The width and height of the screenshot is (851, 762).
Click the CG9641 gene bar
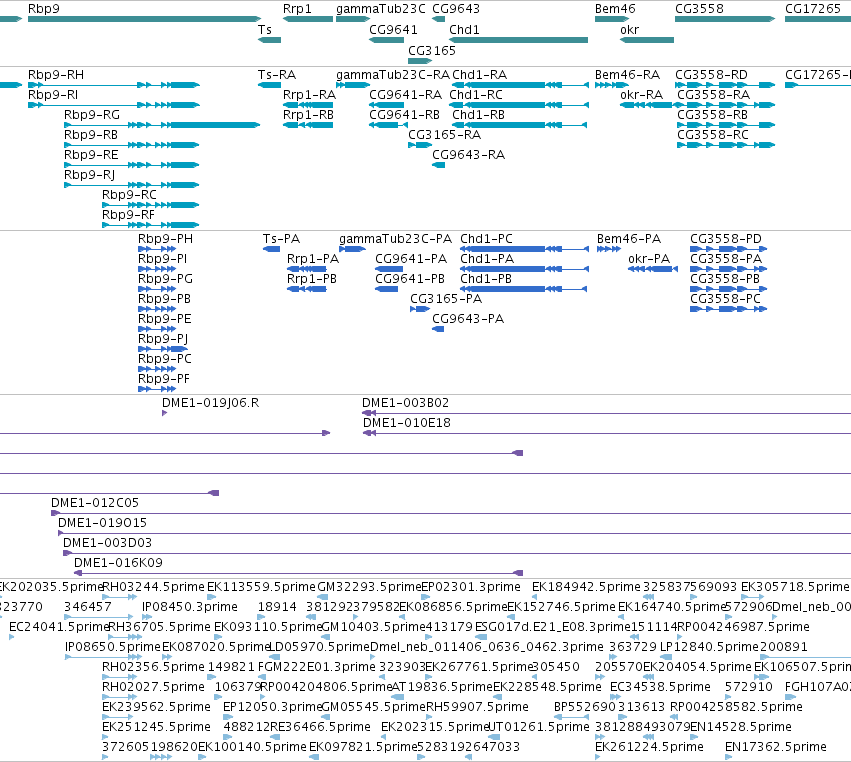[x=386, y=40]
